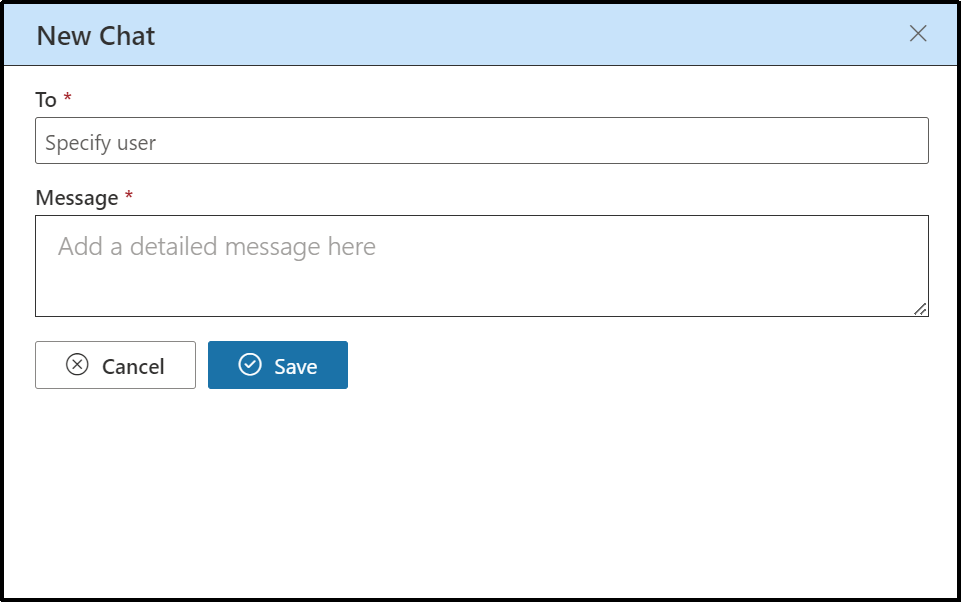Click the circled checkmark icon inside Save
This screenshot has width=962, height=603.
click(250, 364)
